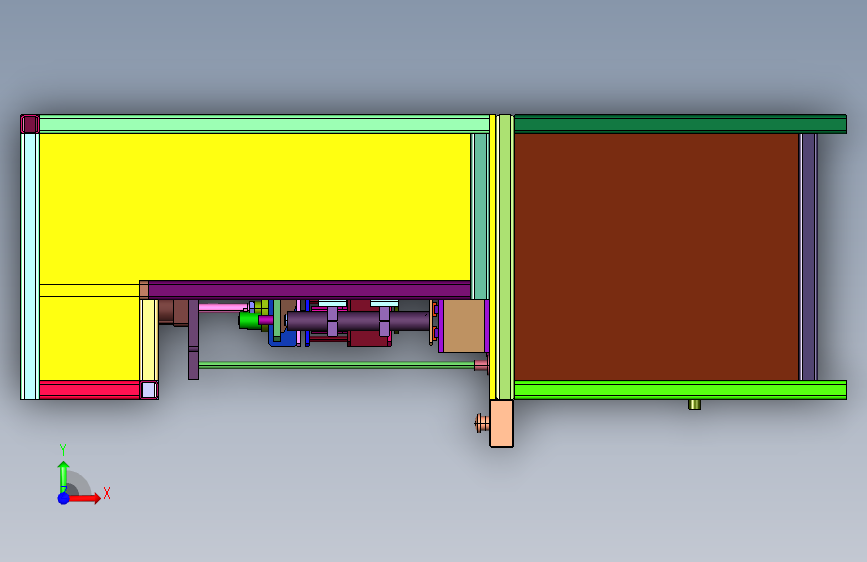Image resolution: width=867 pixels, height=562 pixels.
Task: Select the lime-green center vertical post
Action: (505, 257)
